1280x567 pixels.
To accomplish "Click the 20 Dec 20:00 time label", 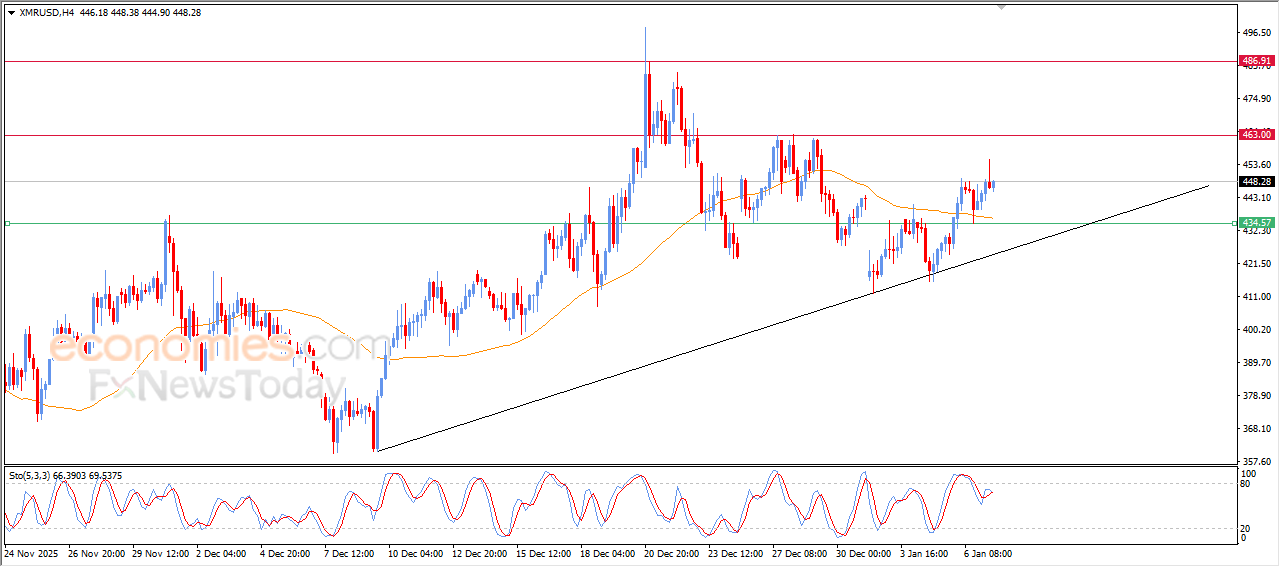I will click(x=670, y=553).
